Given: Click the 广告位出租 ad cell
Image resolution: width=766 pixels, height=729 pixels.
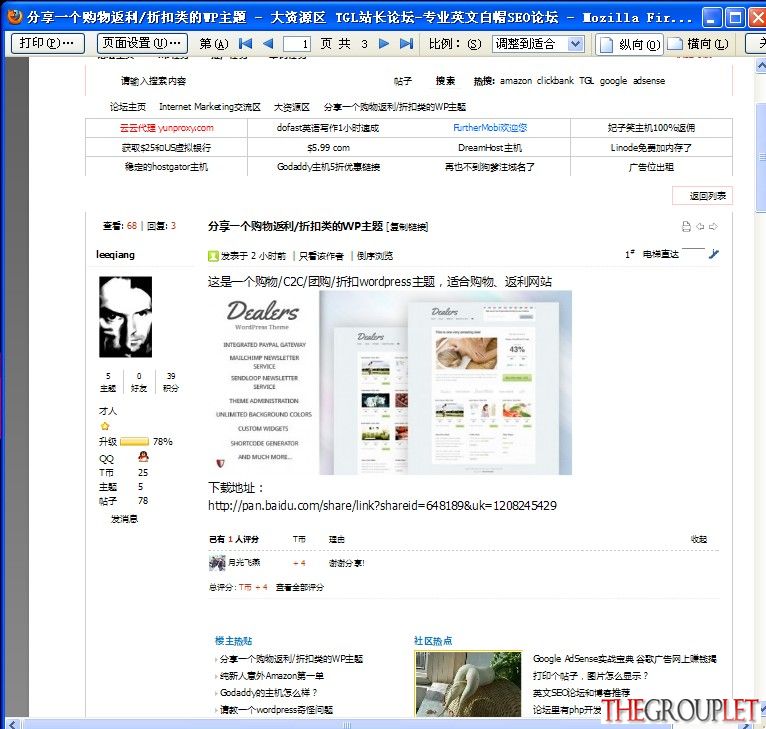Looking at the screenshot, I should 651,167.
